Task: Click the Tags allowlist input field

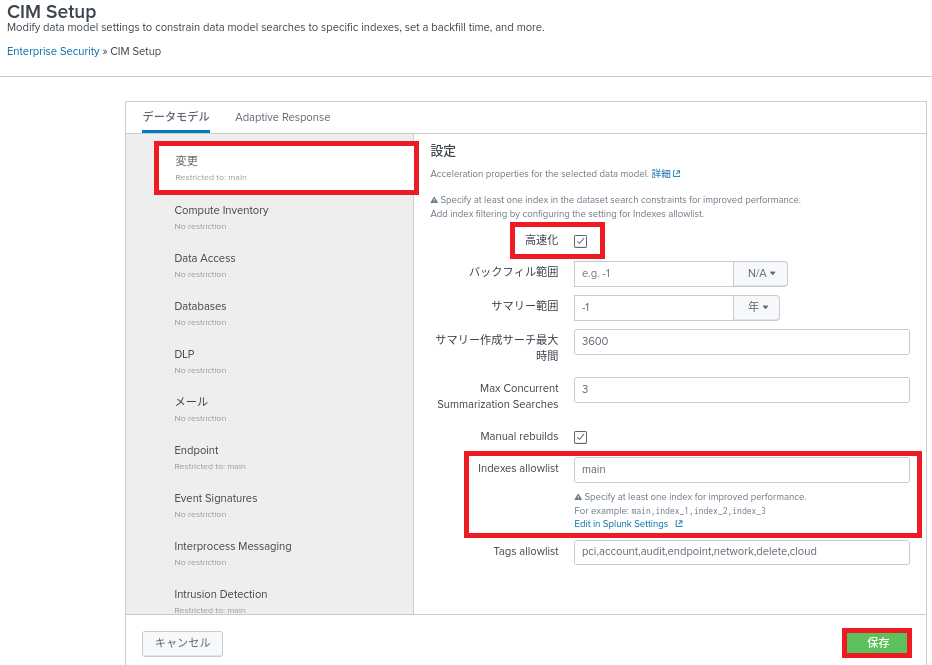Action: click(741, 552)
